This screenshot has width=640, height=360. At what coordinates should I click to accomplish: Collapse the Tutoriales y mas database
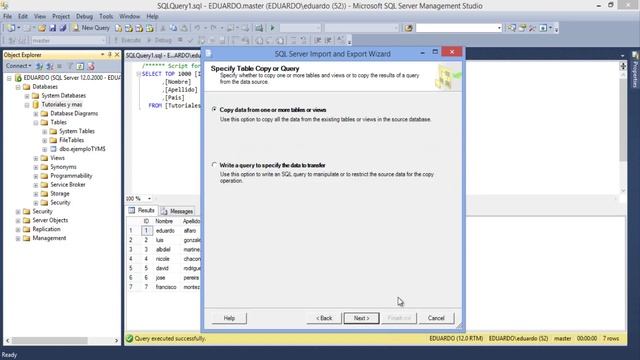27,105
